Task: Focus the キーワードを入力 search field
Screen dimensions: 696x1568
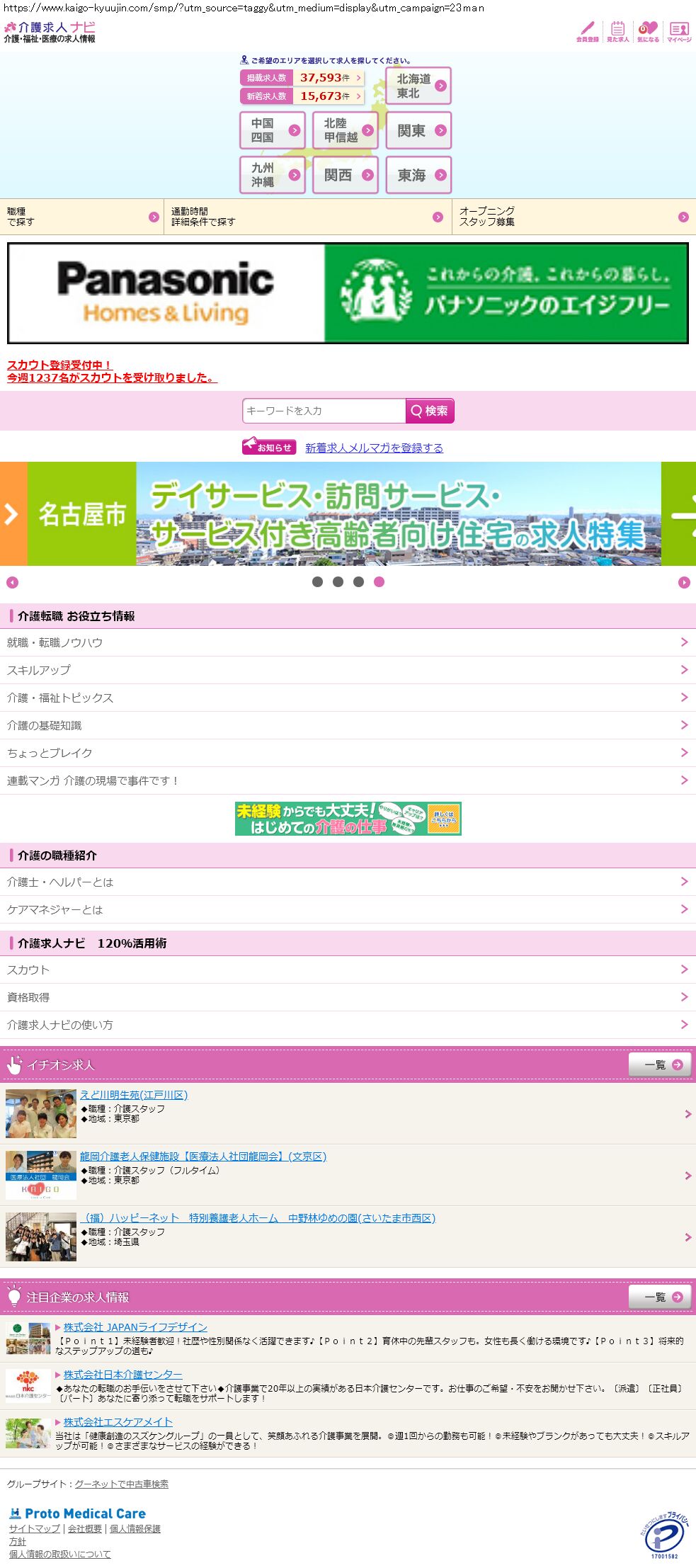Action: [x=324, y=411]
